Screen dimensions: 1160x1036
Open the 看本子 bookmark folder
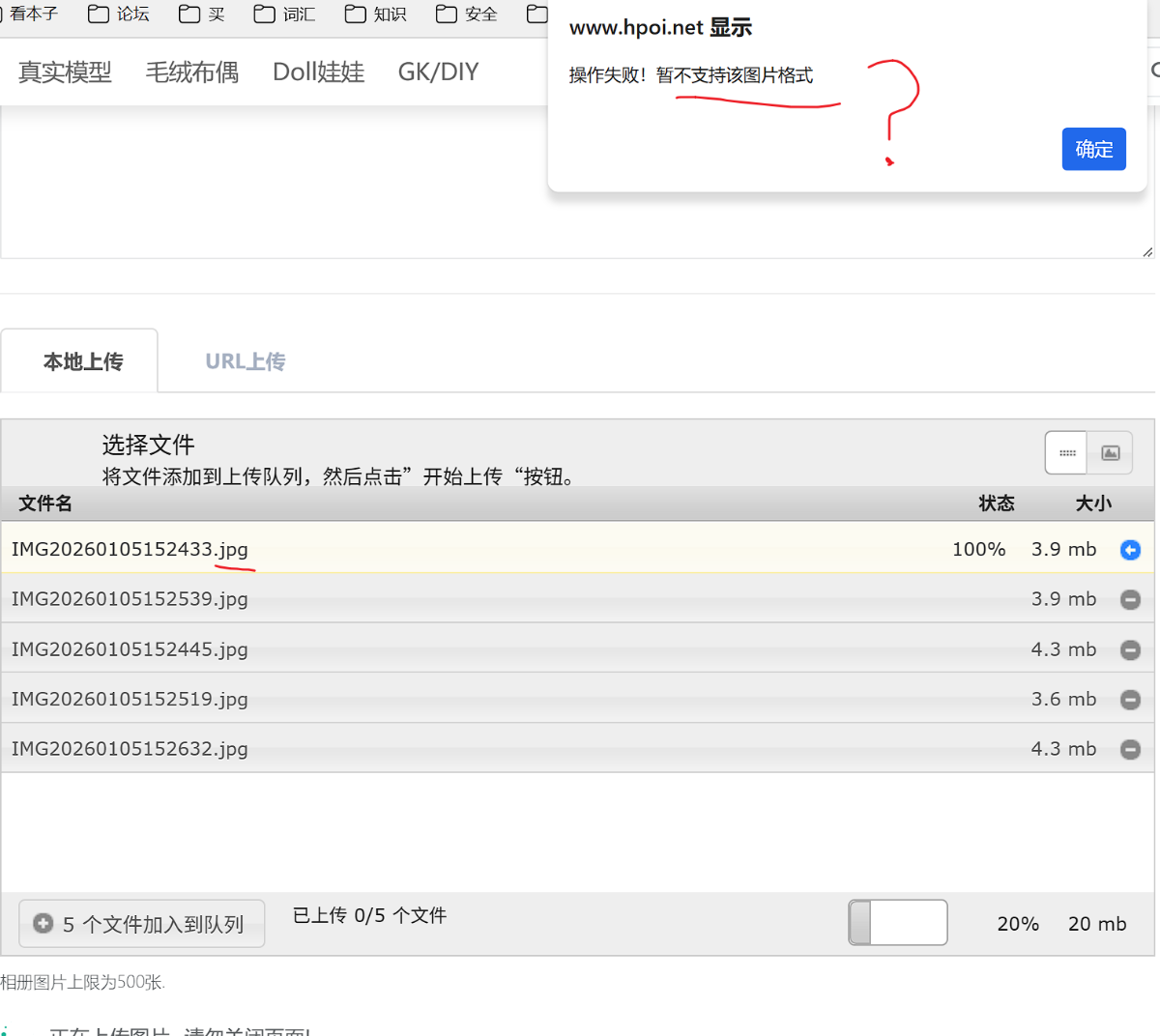point(31,14)
